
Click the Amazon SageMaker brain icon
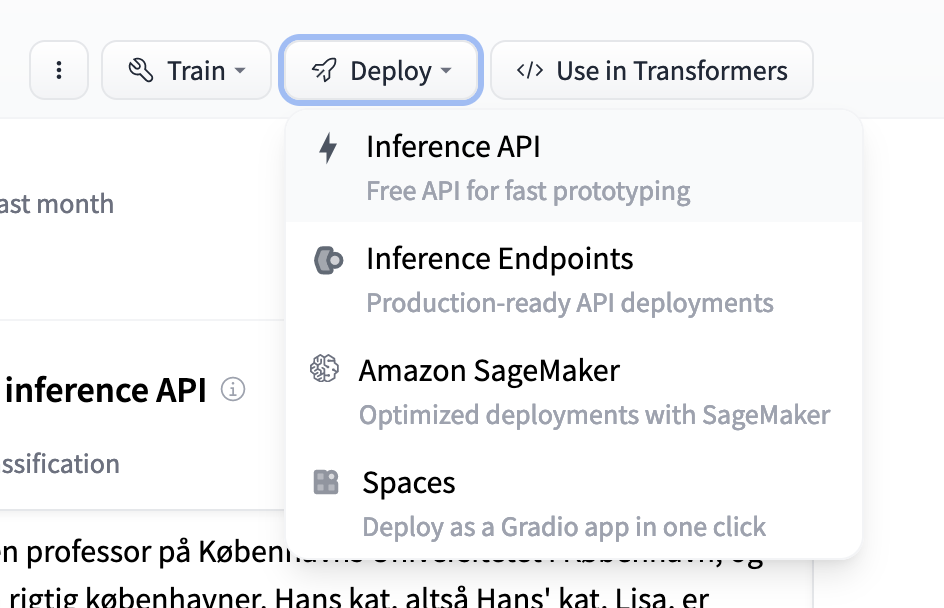[324, 370]
